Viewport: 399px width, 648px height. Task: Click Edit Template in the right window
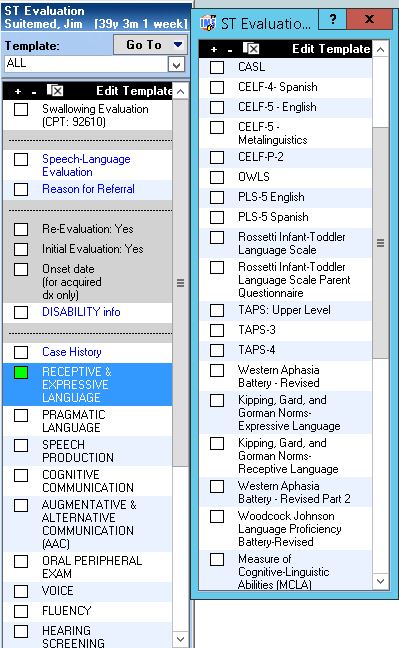click(x=331, y=49)
